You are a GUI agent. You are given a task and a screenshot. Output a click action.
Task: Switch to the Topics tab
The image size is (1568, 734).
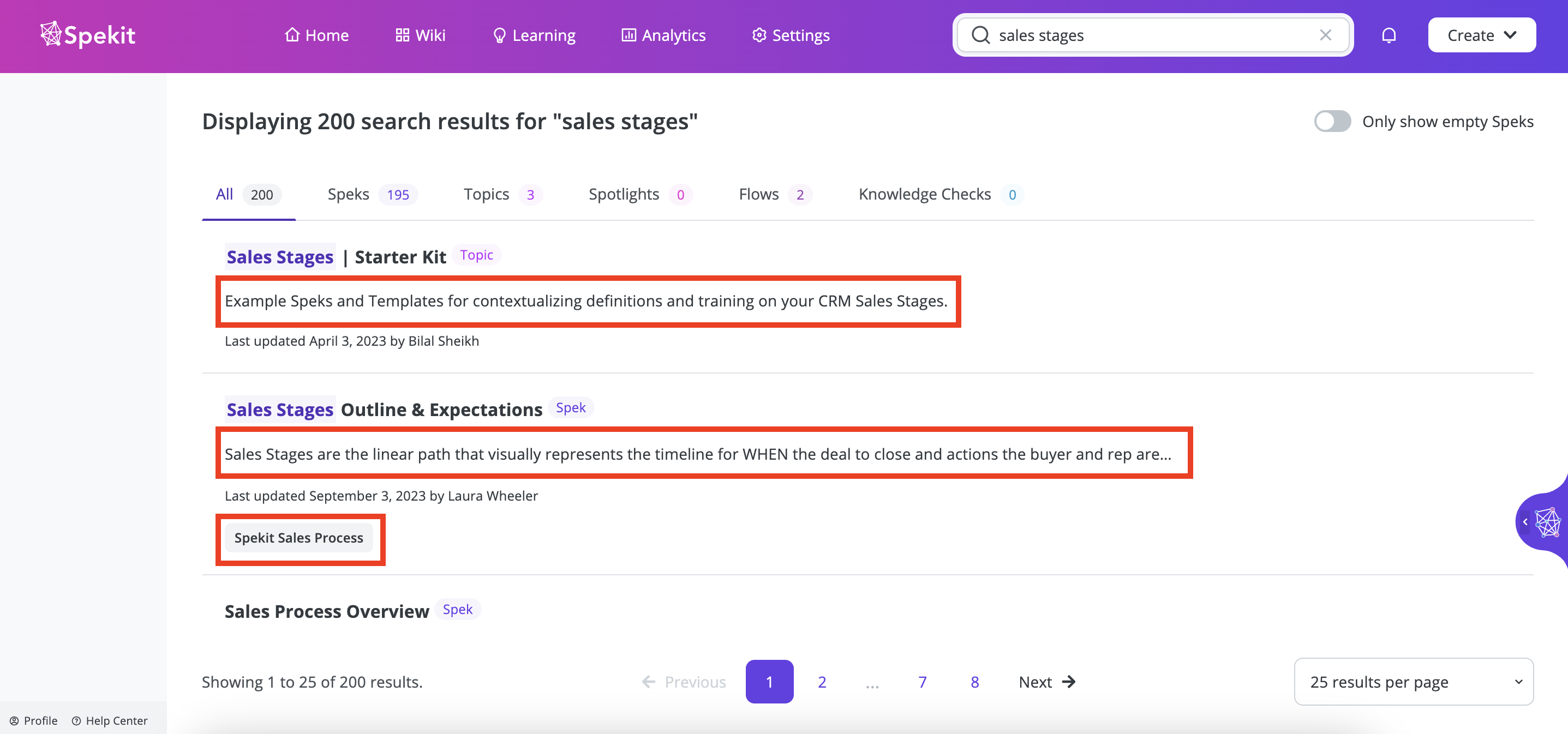(503, 194)
